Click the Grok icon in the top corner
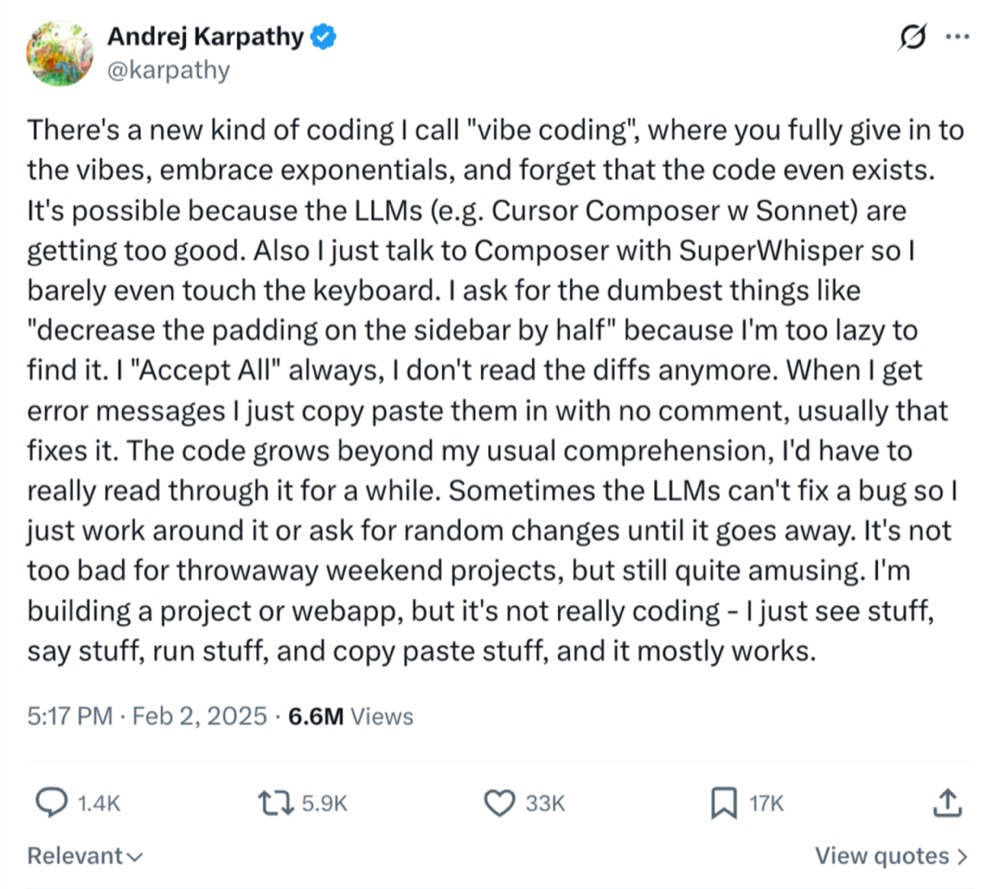The width and height of the screenshot is (1000, 889). 913,36
